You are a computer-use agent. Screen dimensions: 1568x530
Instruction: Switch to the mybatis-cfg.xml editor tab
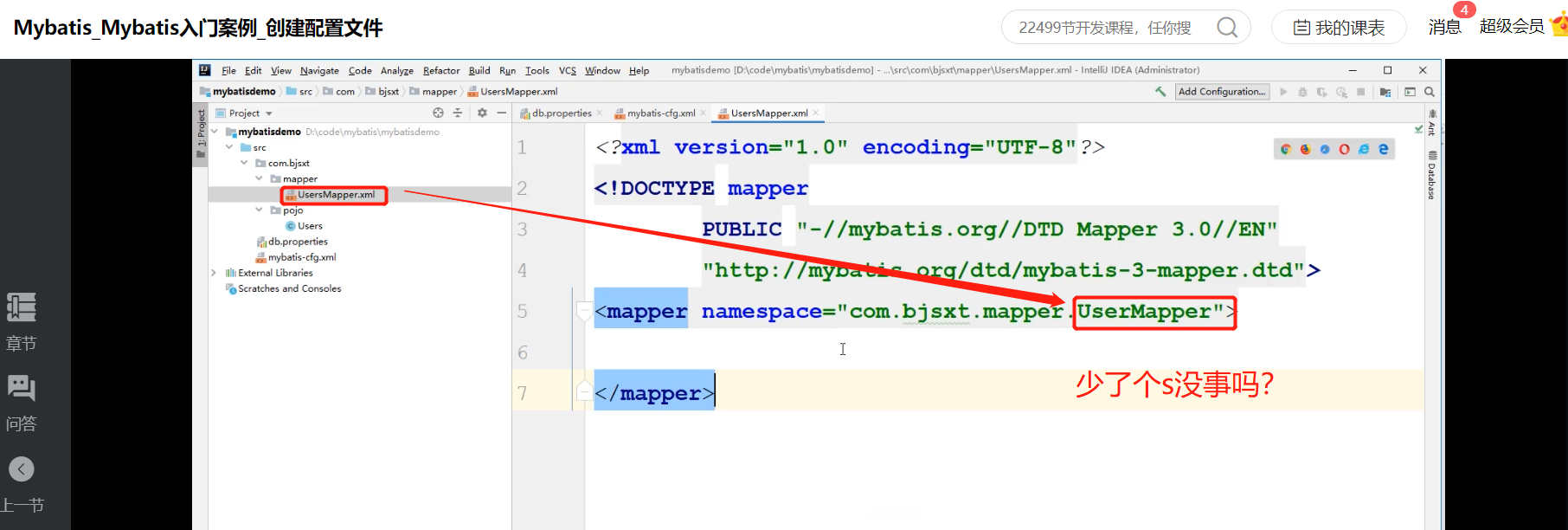[x=661, y=113]
